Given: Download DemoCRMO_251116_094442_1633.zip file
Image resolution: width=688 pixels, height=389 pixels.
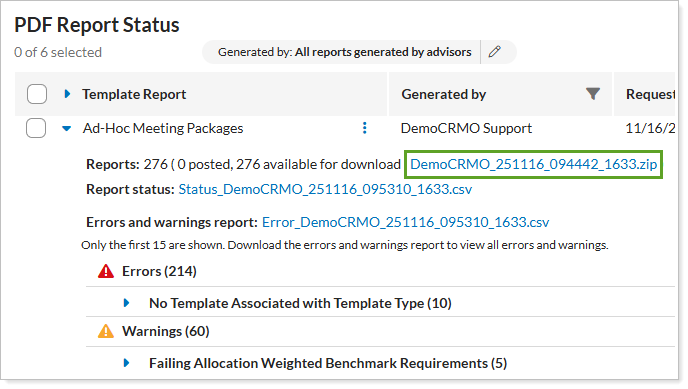Looking at the screenshot, I should point(534,164).
